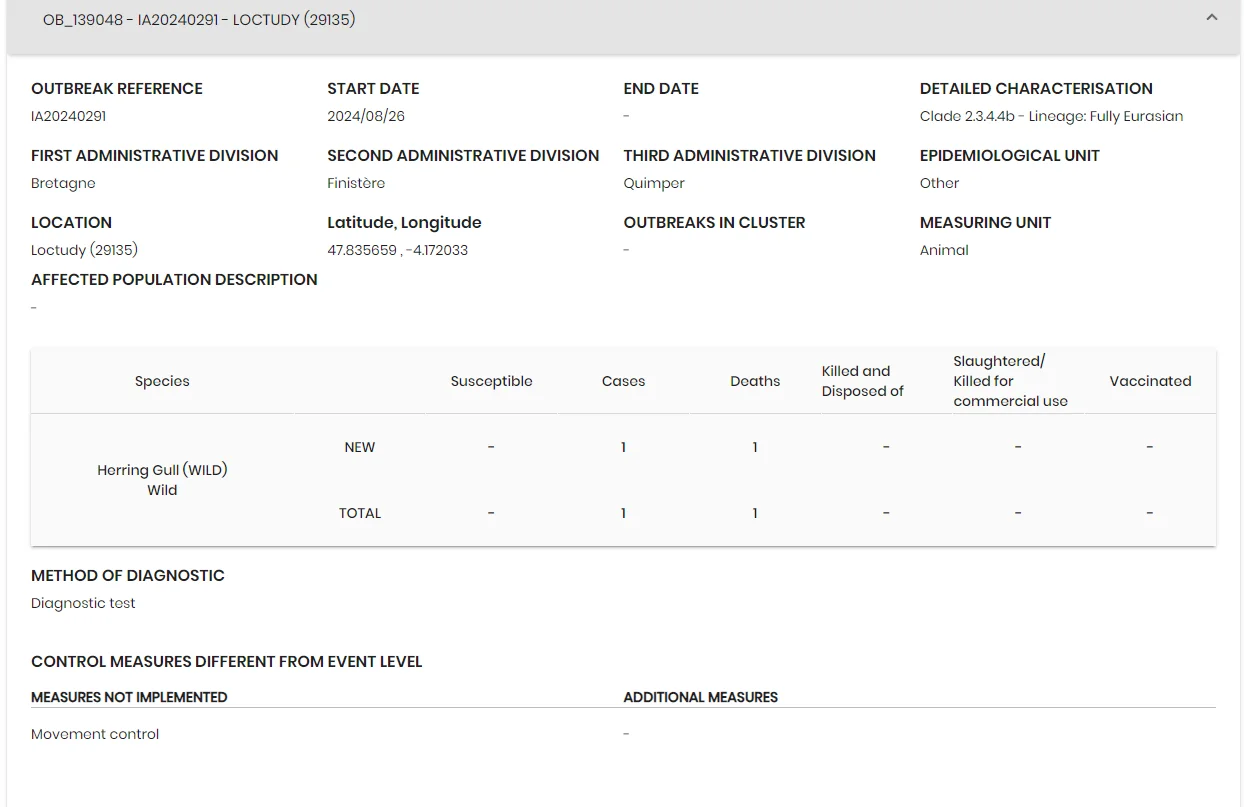
Task: Select the outbreak reference IA20240291 value
Action: pos(68,116)
